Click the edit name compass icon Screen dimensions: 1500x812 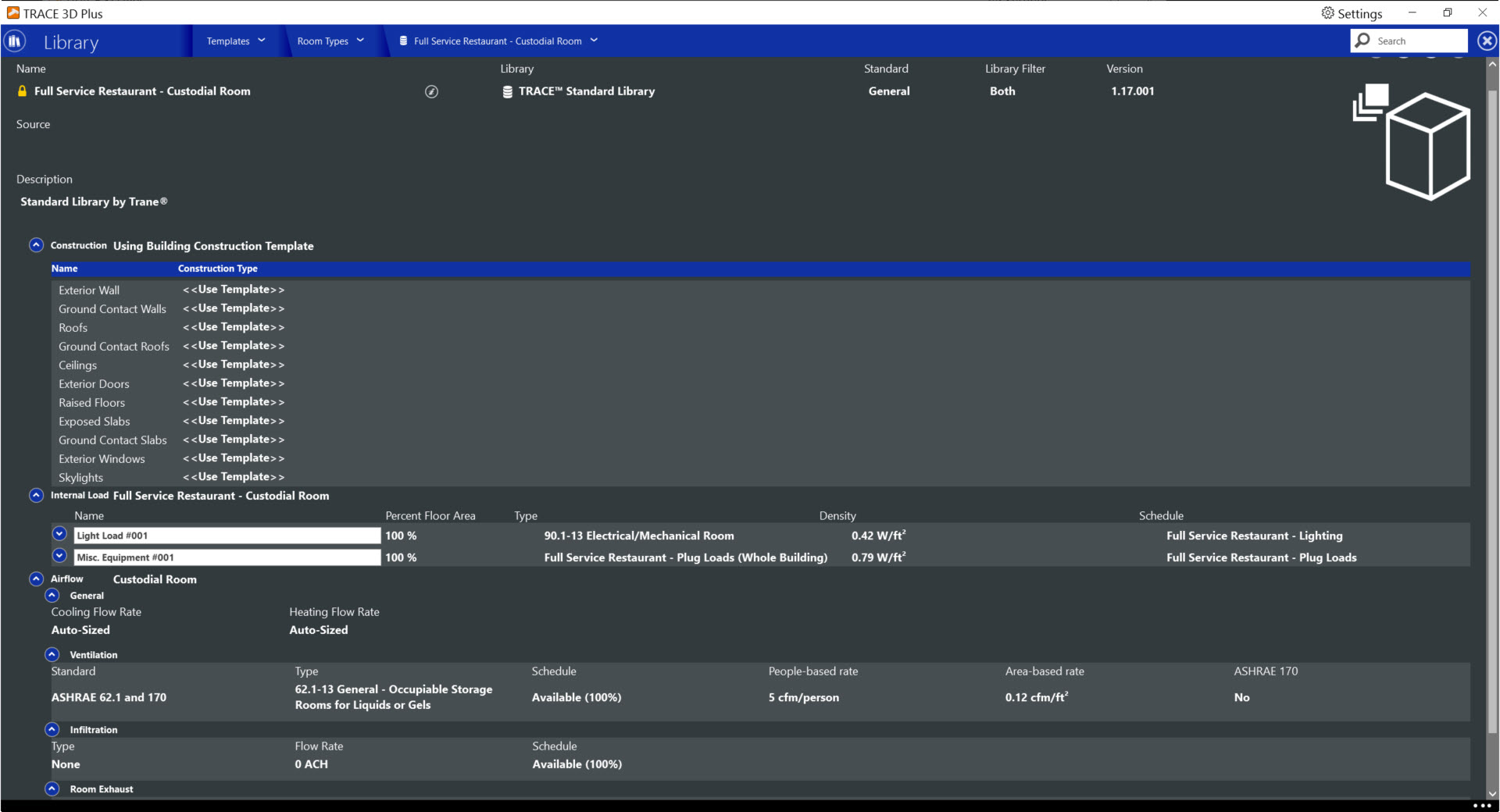point(431,92)
